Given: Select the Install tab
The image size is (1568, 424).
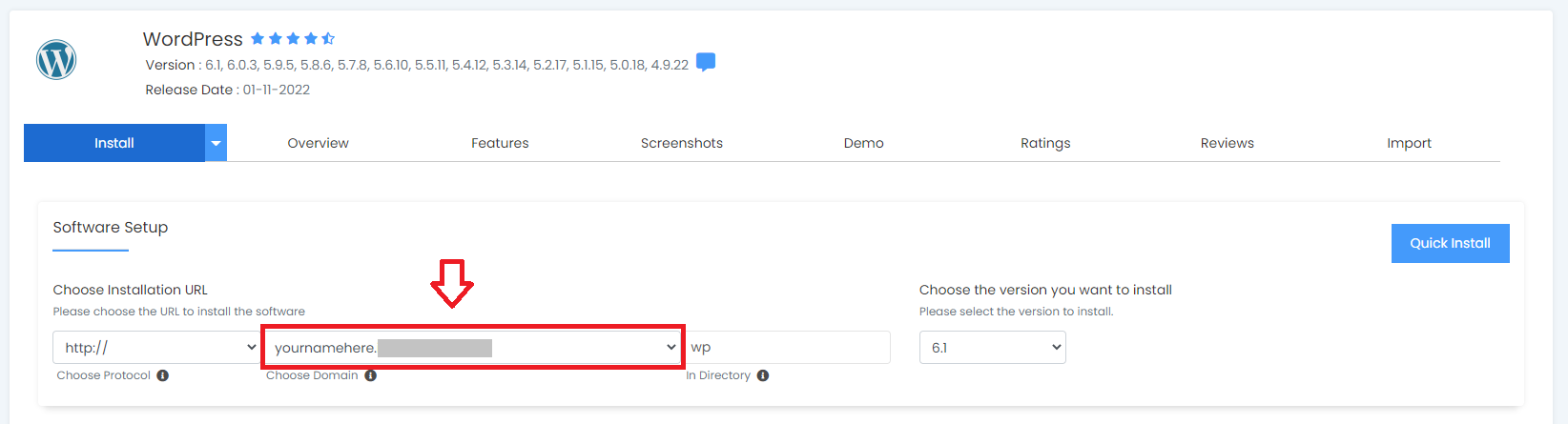Looking at the screenshot, I should click(114, 143).
